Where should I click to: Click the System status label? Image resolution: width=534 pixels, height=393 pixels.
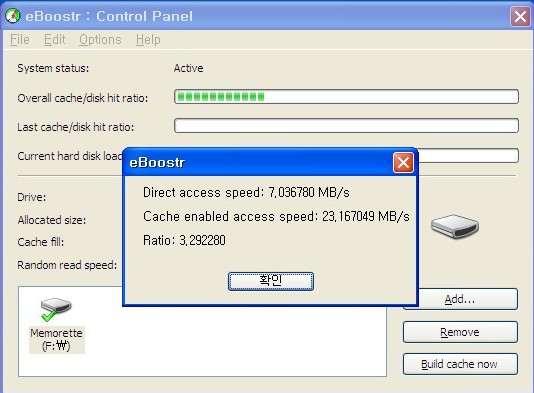click(53, 68)
